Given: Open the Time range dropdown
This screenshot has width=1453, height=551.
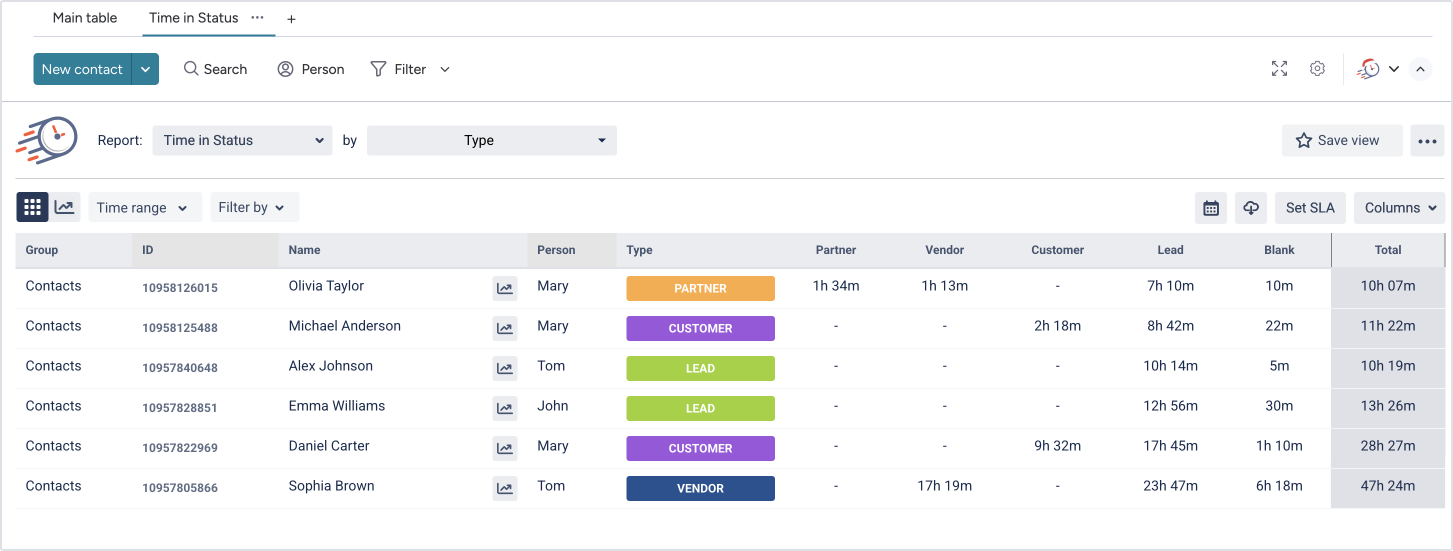Looking at the screenshot, I should point(145,208).
